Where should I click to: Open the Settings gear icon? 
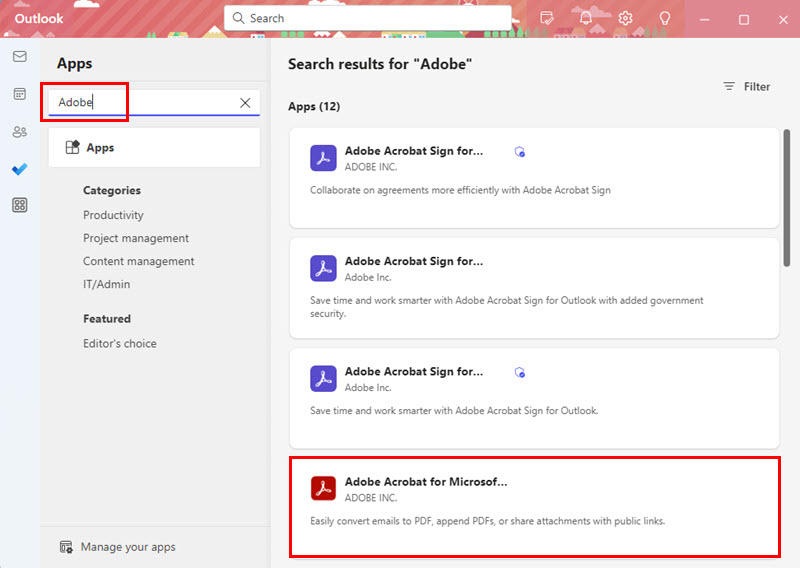click(625, 18)
